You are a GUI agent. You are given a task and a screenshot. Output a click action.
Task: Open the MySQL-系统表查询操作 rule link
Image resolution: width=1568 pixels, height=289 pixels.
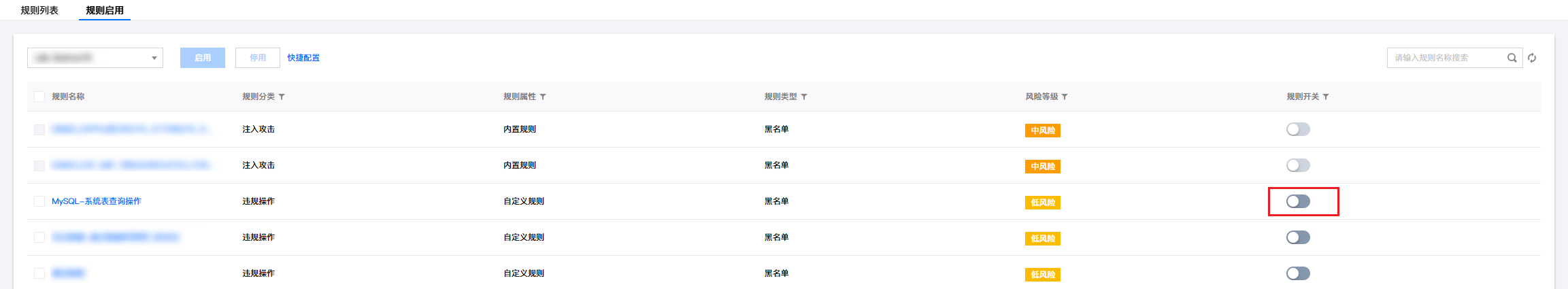97,201
